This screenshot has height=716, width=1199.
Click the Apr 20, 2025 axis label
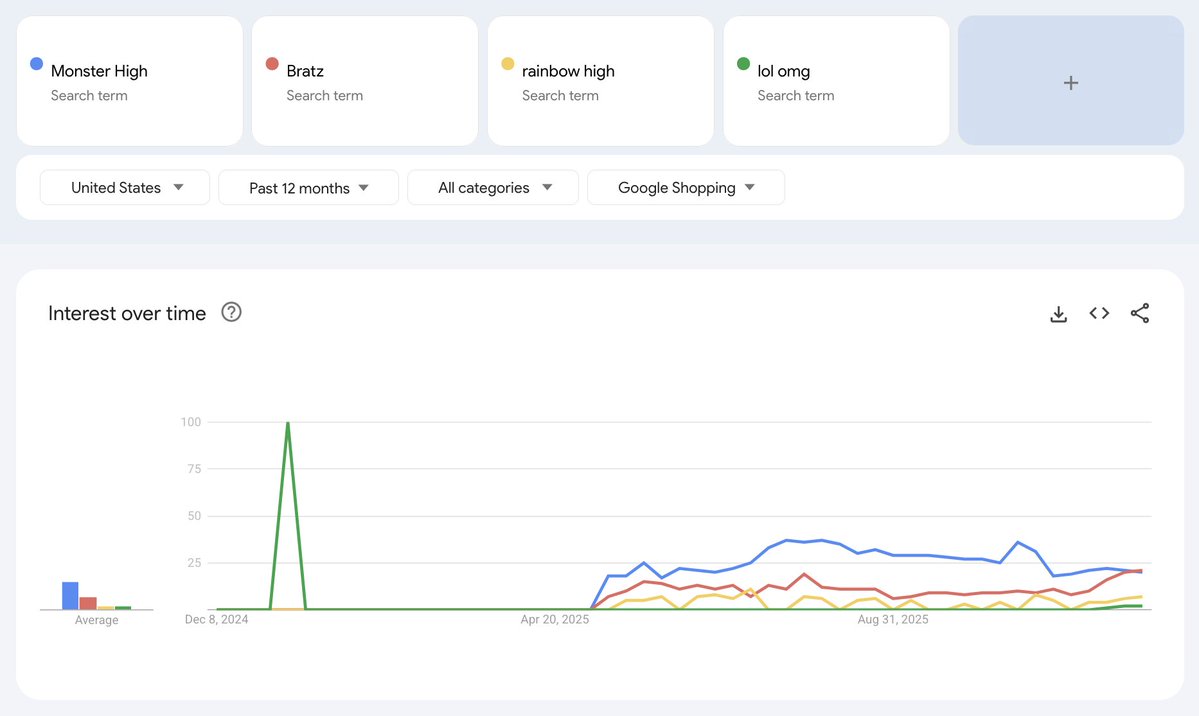(554, 620)
